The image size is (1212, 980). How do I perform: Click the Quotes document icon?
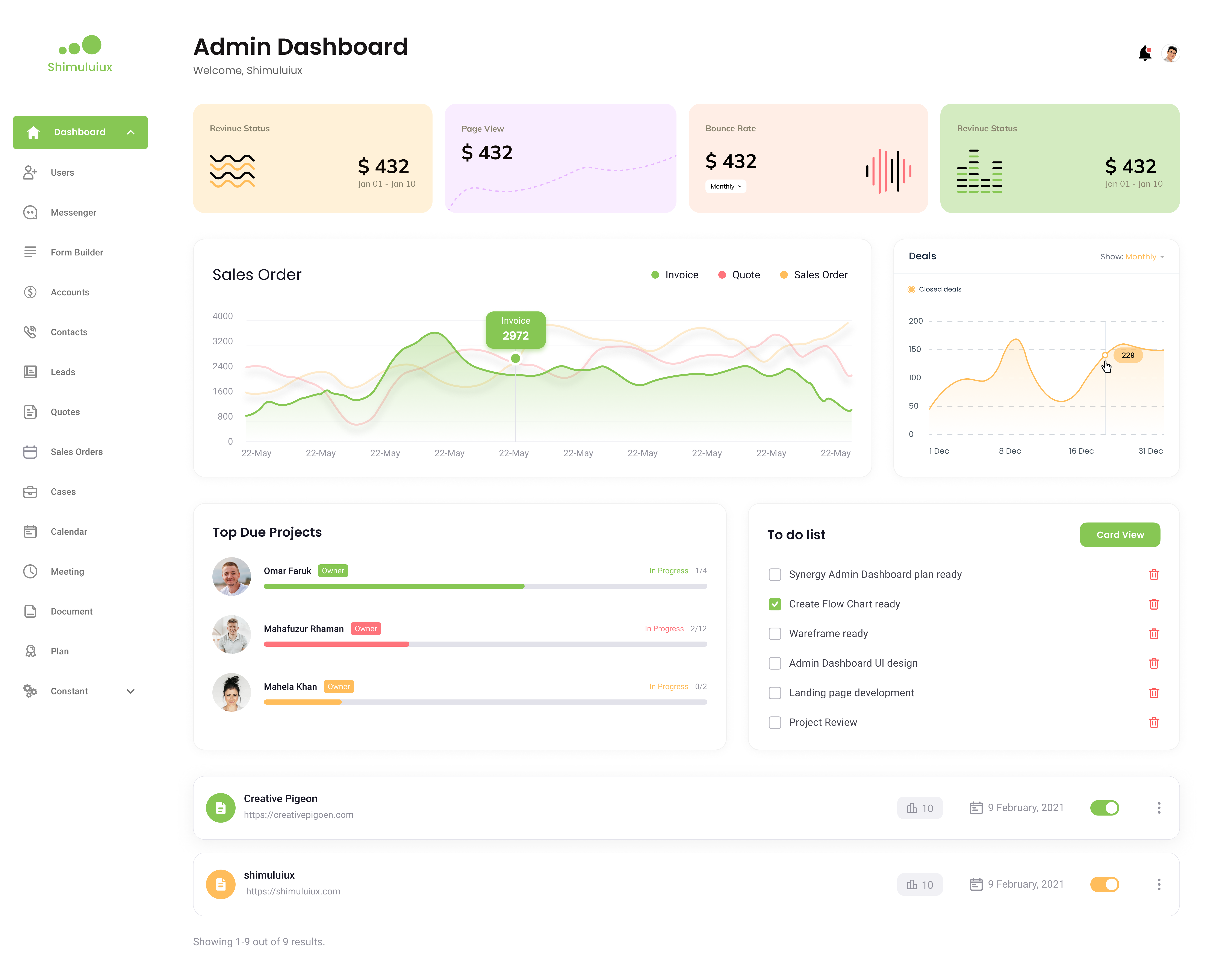tap(30, 412)
